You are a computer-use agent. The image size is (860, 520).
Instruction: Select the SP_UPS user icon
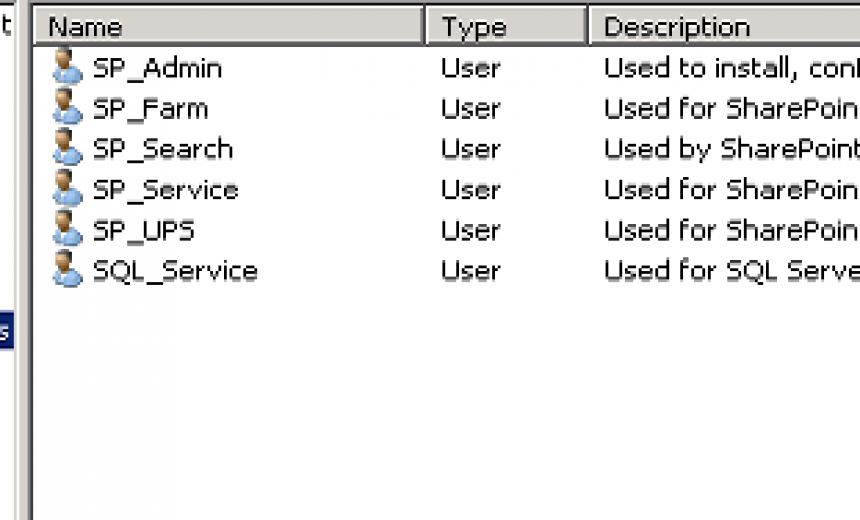pos(67,228)
